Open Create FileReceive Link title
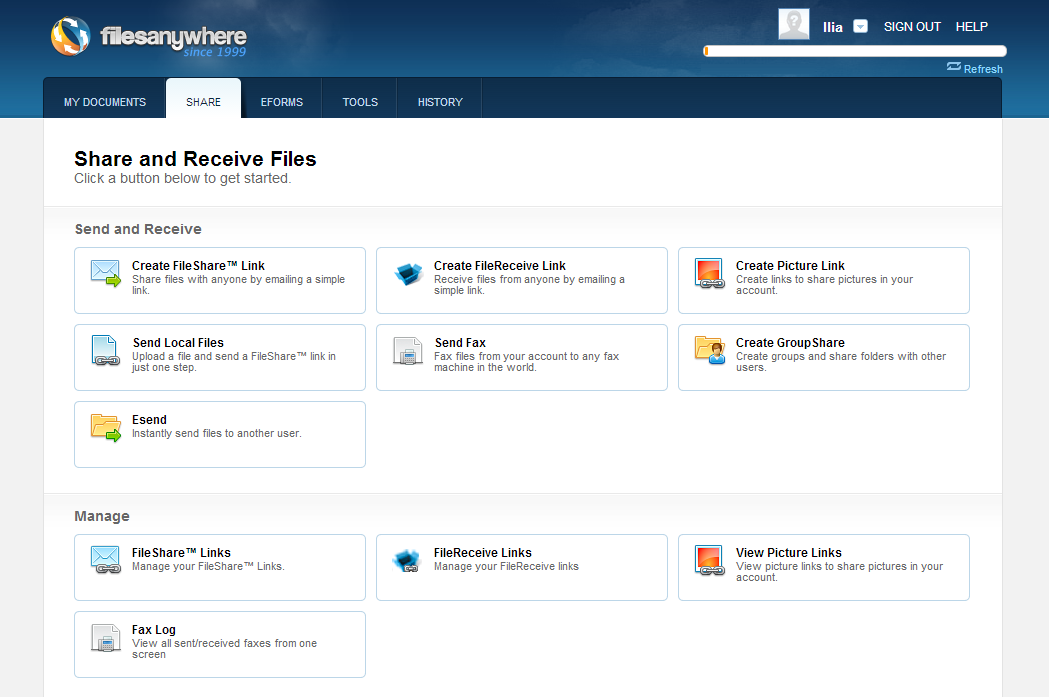Viewport: 1049px width, 697px height. click(500, 266)
